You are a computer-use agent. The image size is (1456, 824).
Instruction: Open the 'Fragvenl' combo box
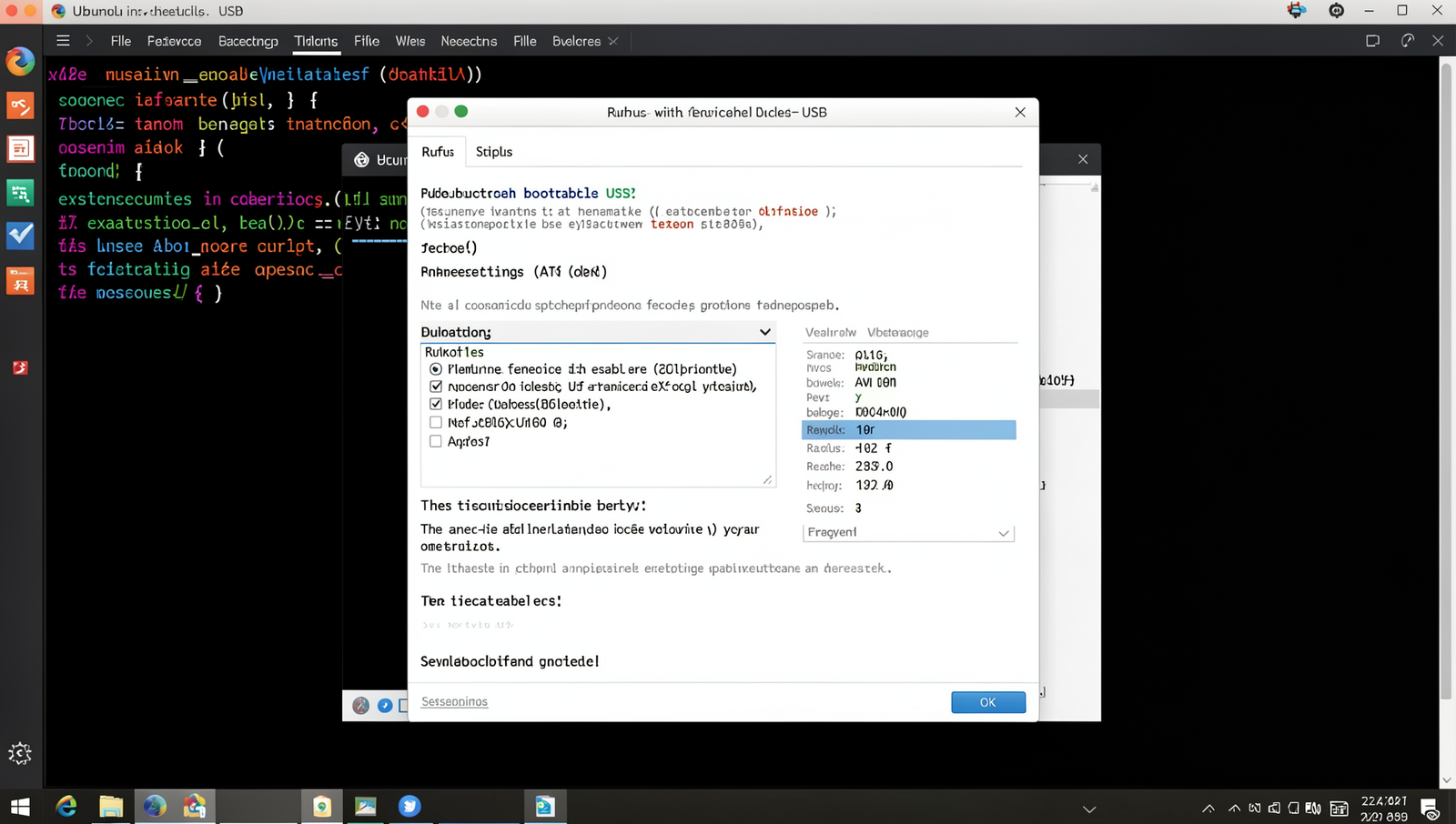(908, 532)
